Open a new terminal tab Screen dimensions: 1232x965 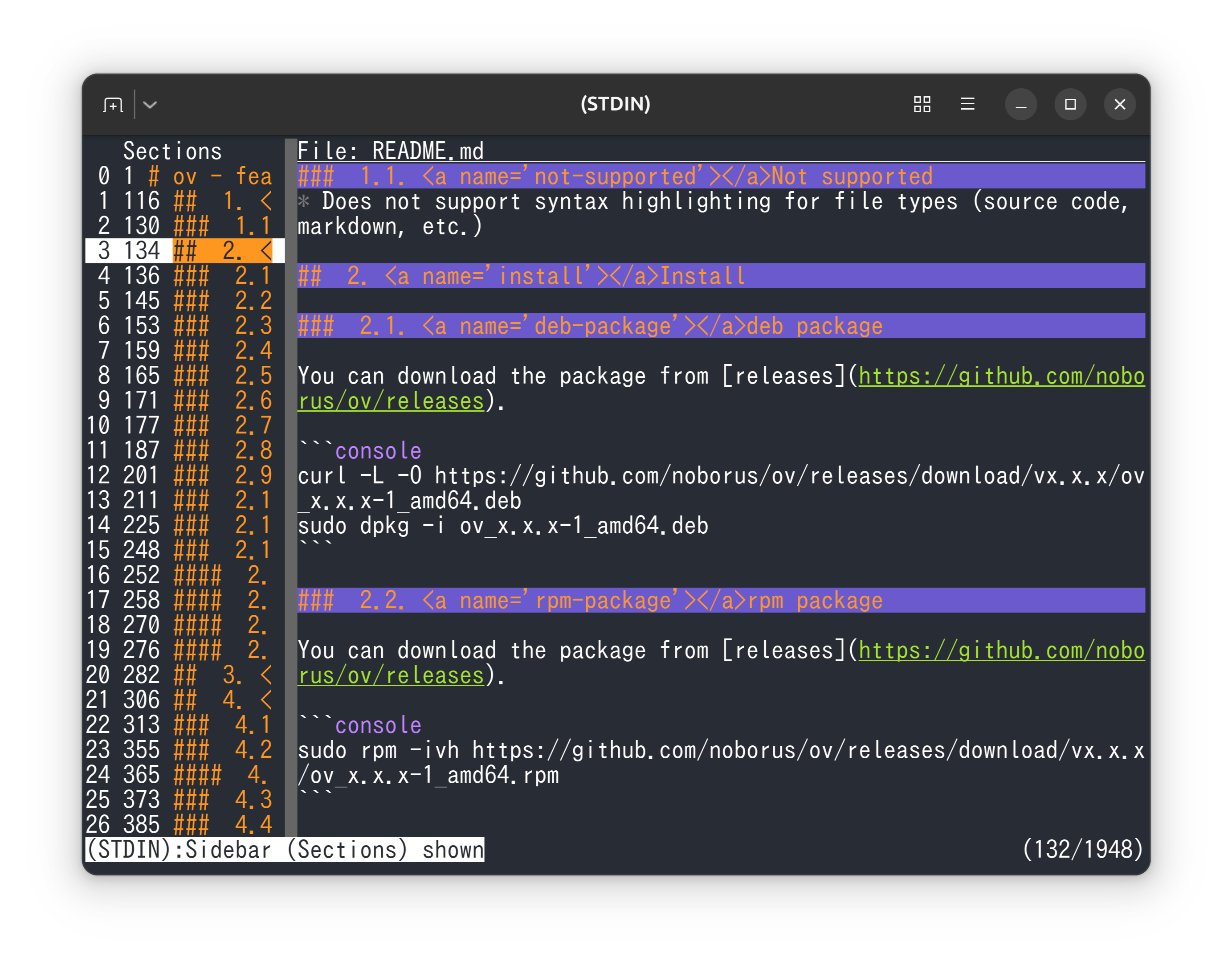pyautogui.click(x=113, y=105)
